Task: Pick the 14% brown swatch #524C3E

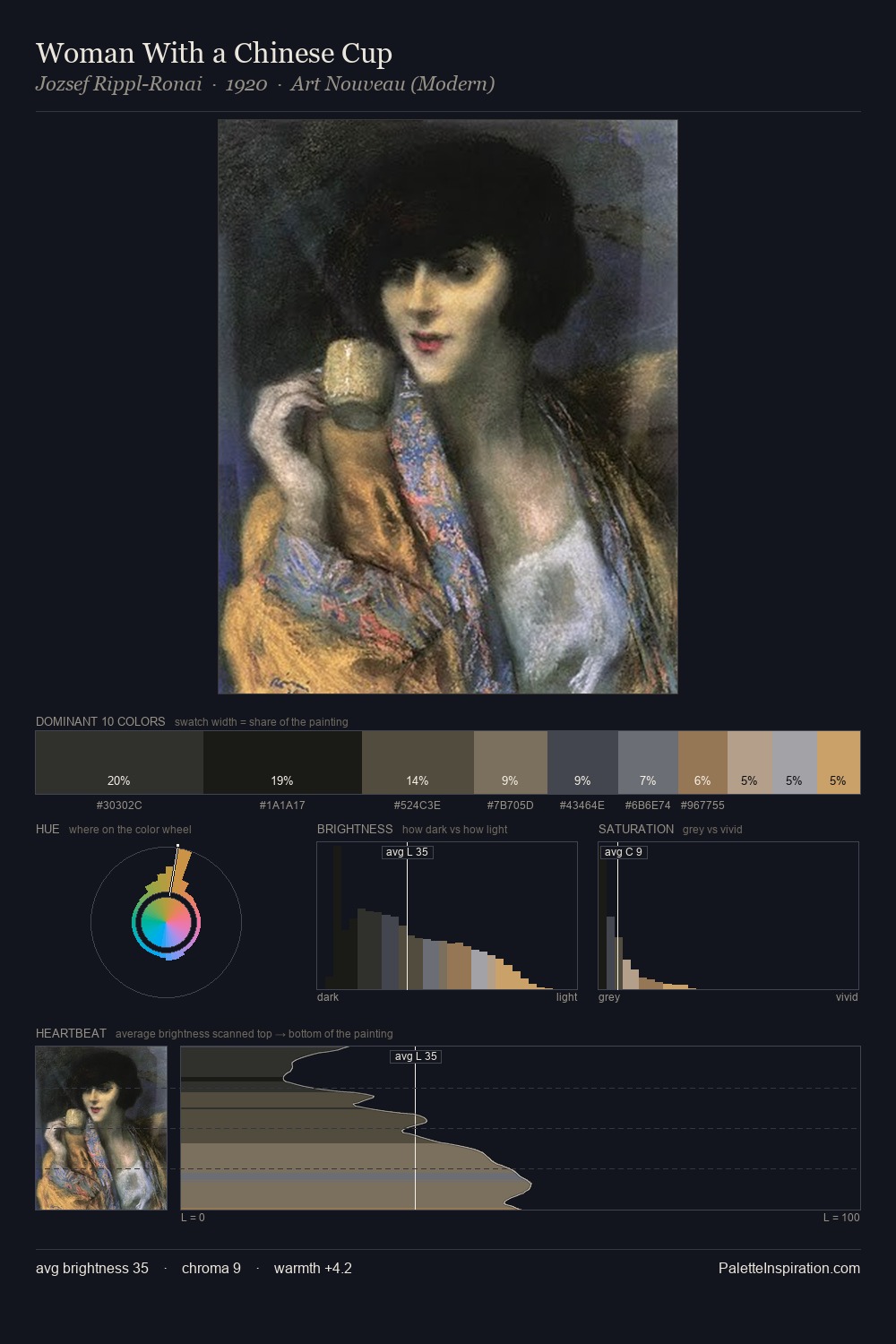Action: point(418,762)
